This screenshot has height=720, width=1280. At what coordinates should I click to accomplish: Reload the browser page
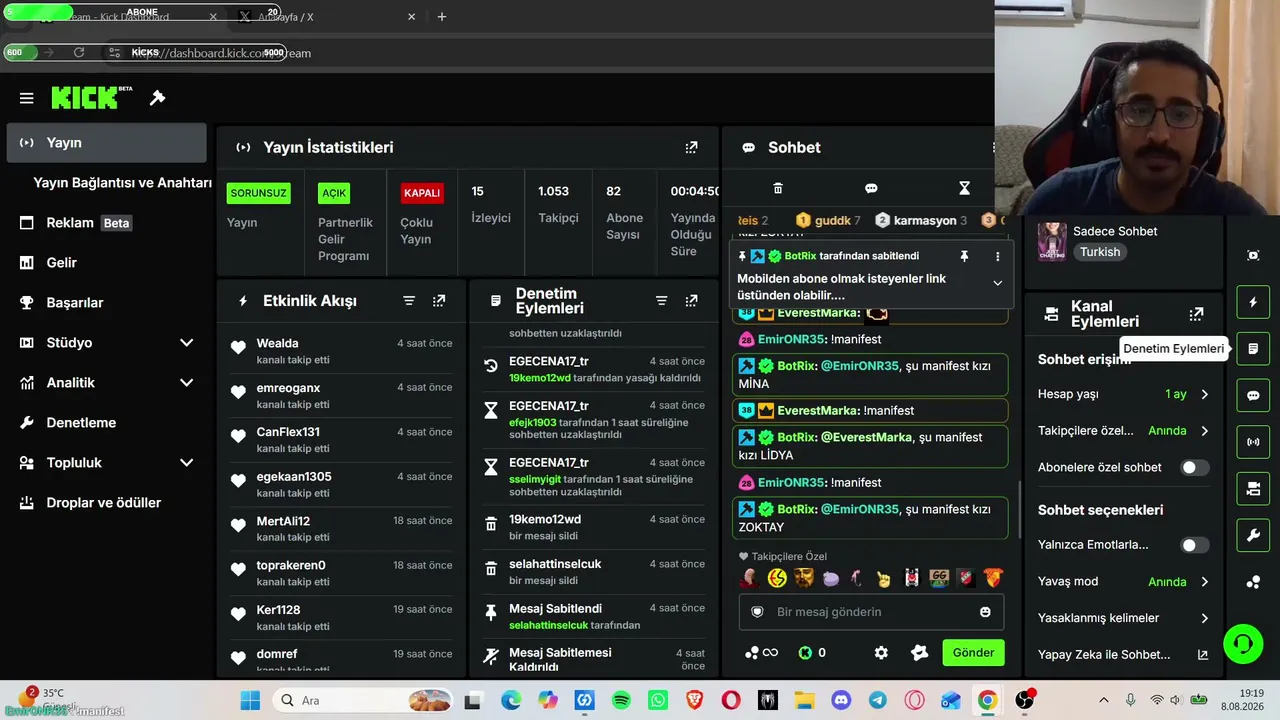pyautogui.click(x=79, y=53)
